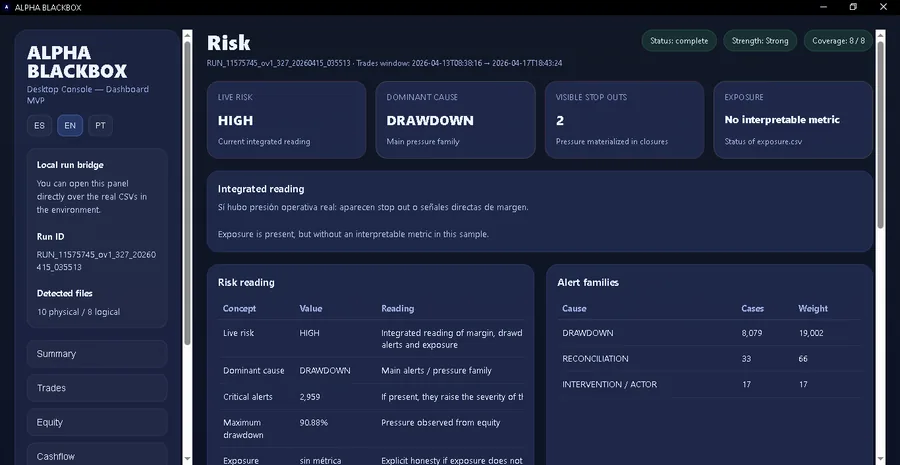Click the 90.88% drawdown value

coord(313,423)
